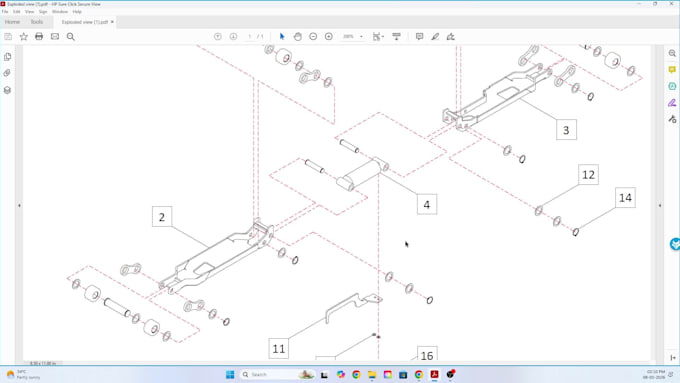This screenshot has height=383, width=680.
Task: Select the arrow Selection tool
Action: click(x=282, y=37)
